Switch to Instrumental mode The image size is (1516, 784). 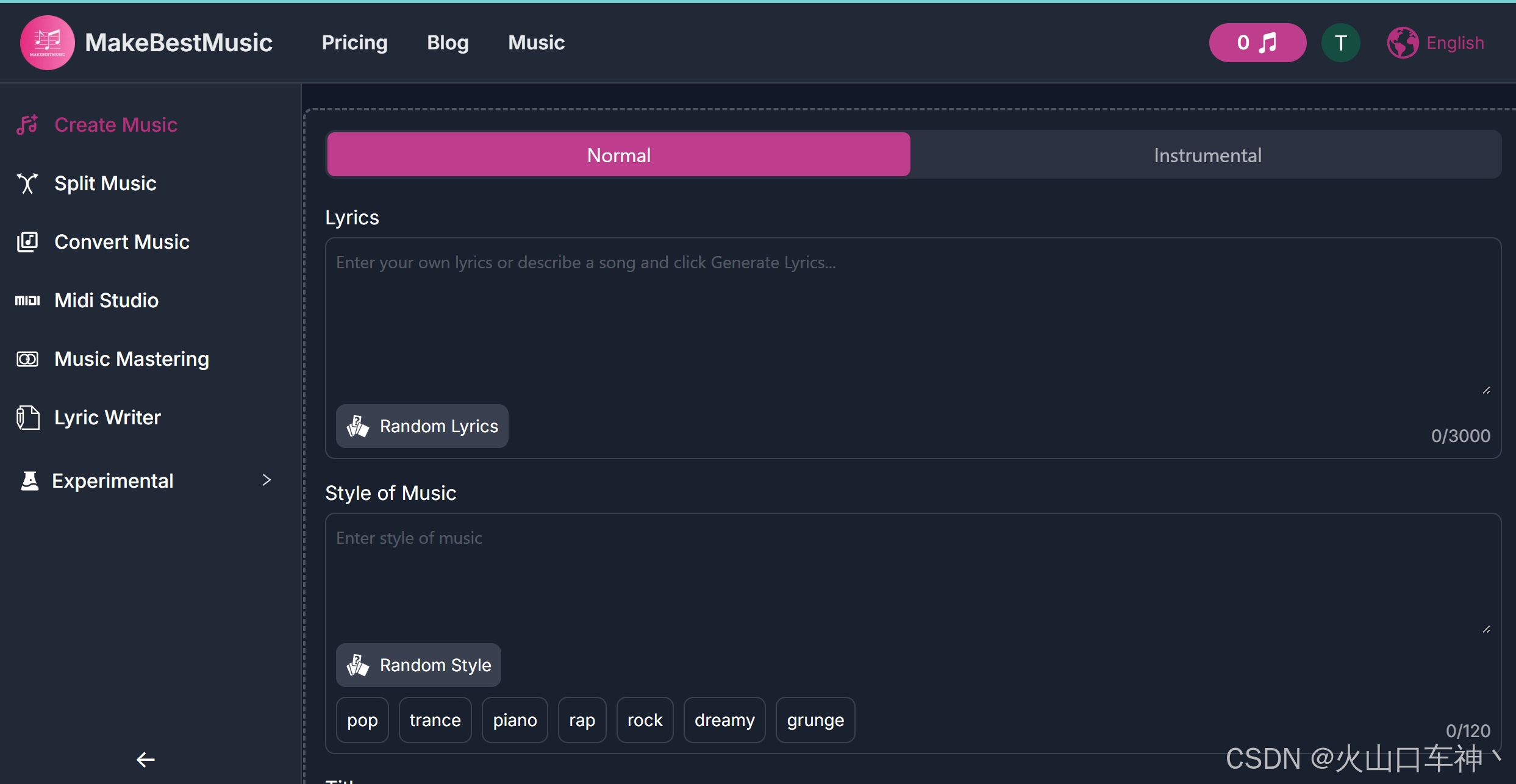tap(1207, 155)
